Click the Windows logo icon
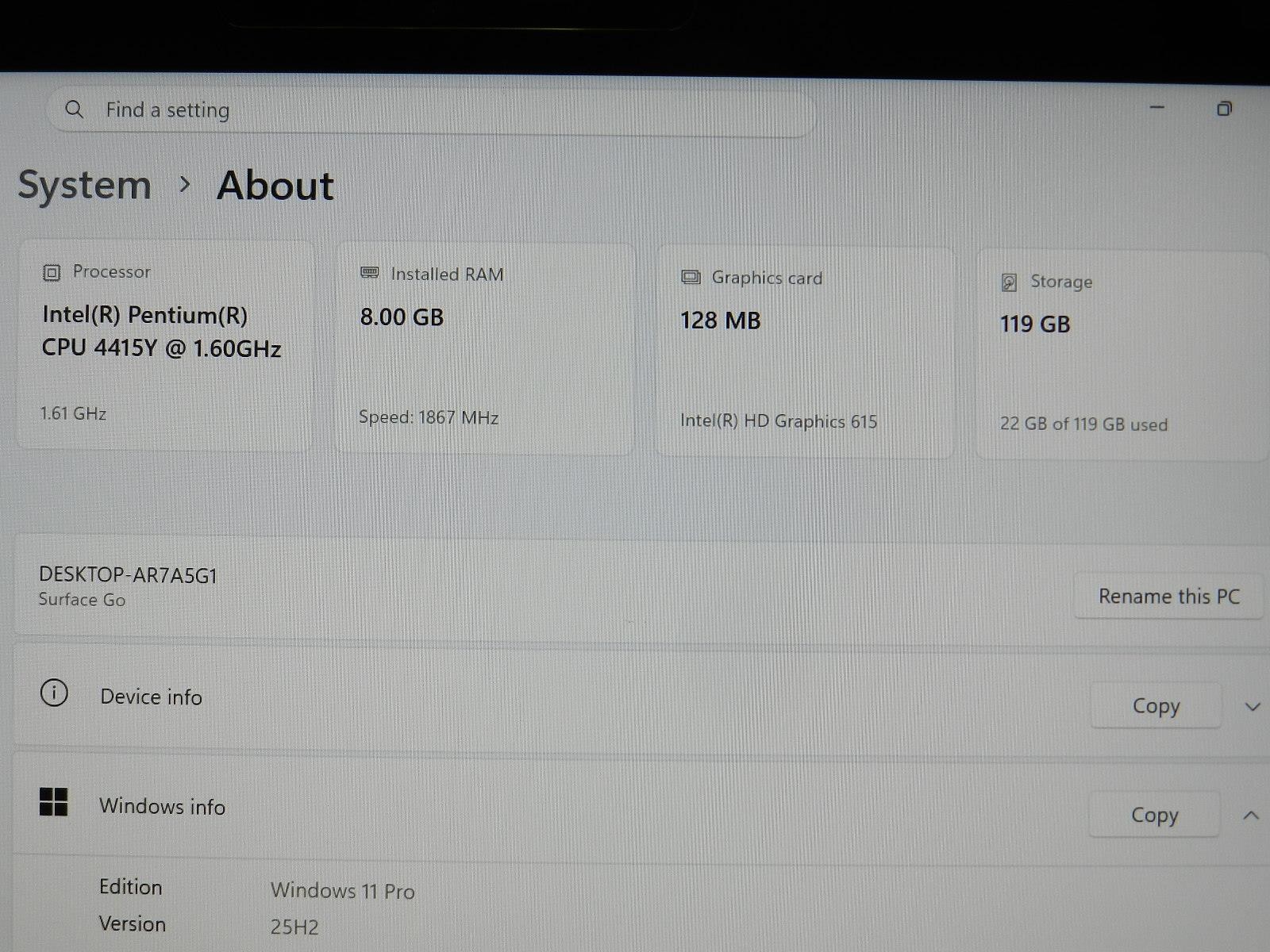1270x952 pixels. tap(54, 802)
